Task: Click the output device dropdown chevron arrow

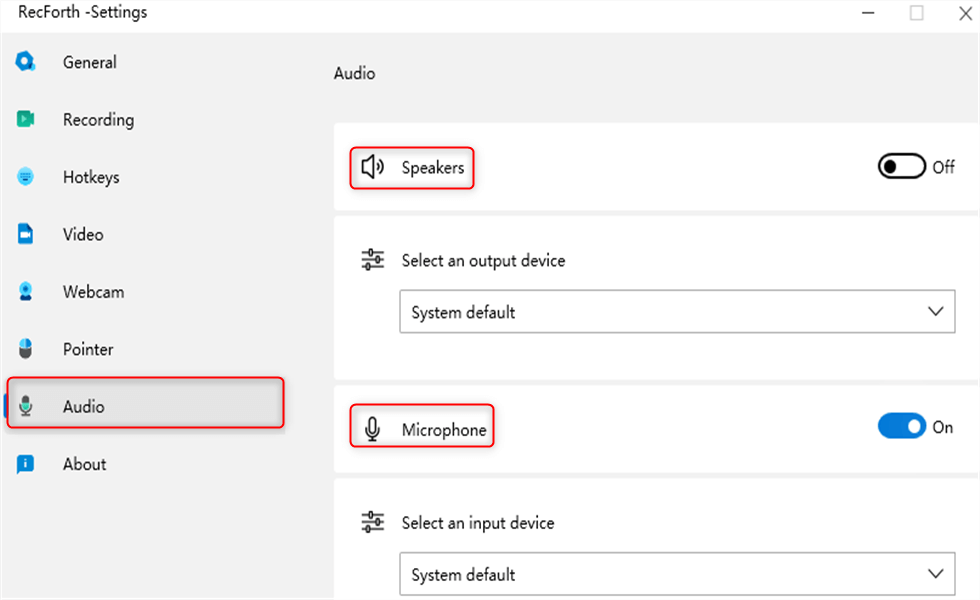Action: (x=935, y=311)
